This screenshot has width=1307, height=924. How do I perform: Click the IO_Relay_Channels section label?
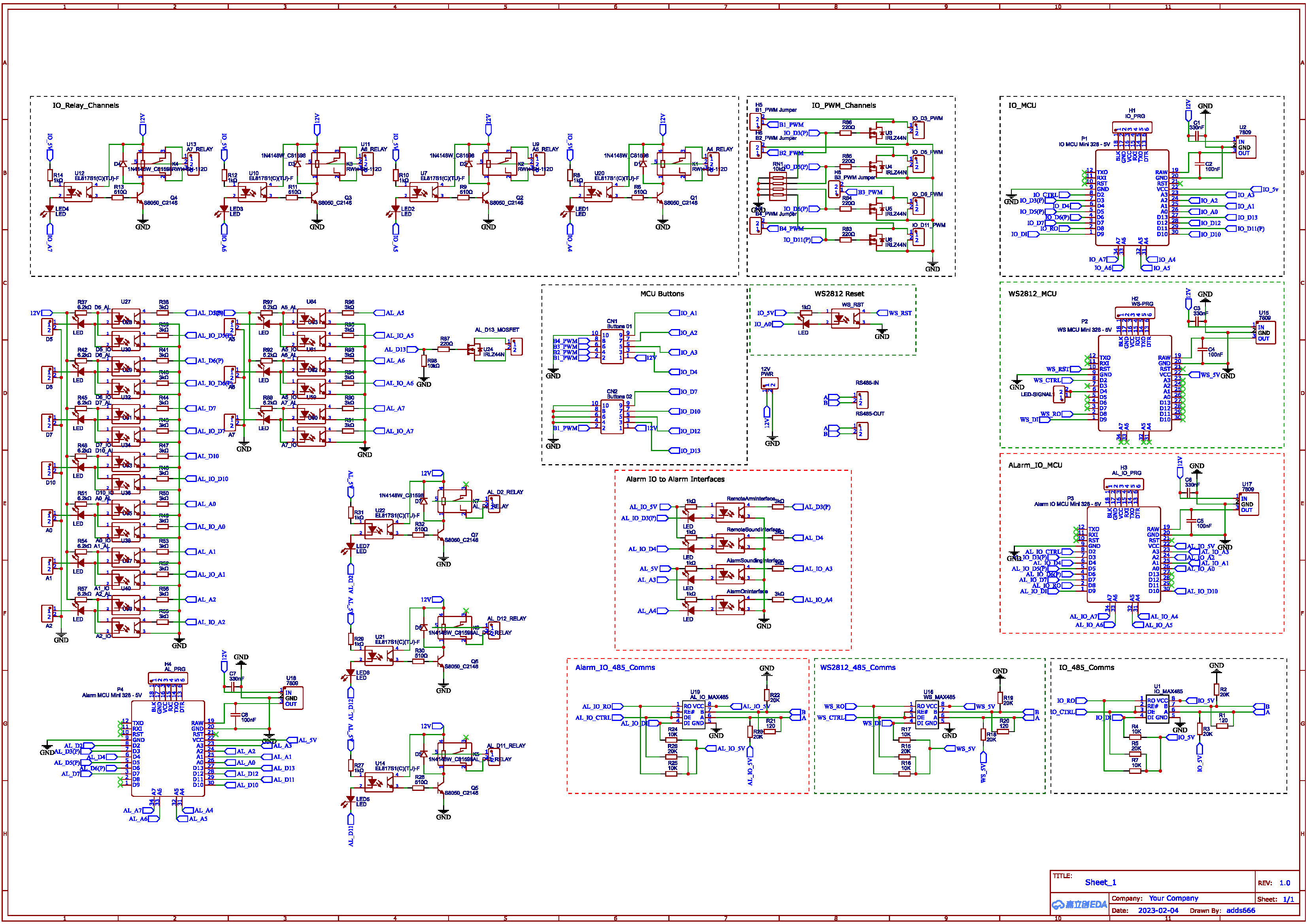click(85, 105)
